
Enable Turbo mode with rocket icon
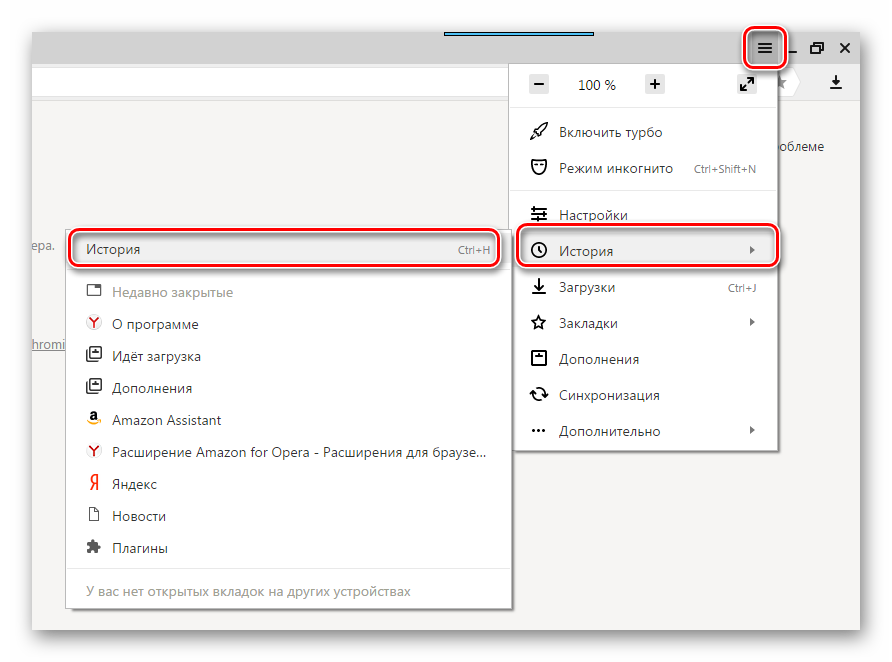tap(610, 132)
